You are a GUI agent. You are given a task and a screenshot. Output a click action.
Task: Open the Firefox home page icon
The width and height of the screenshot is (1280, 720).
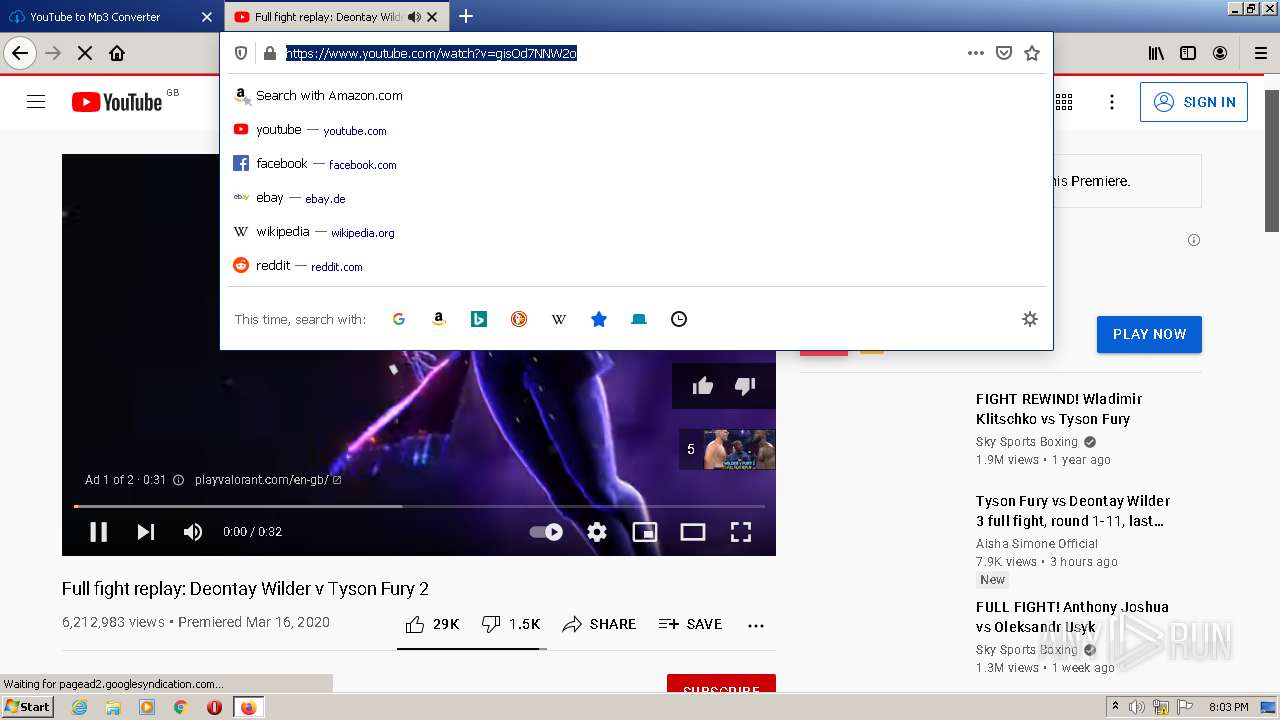[x=117, y=53]
